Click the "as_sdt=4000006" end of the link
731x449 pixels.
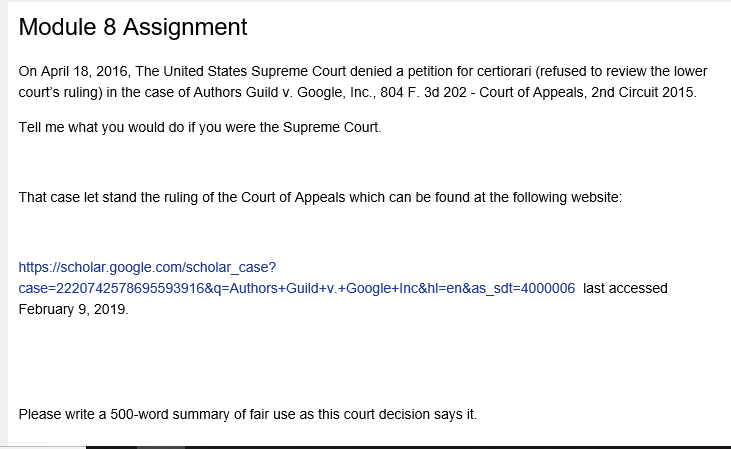coord(523,289)
